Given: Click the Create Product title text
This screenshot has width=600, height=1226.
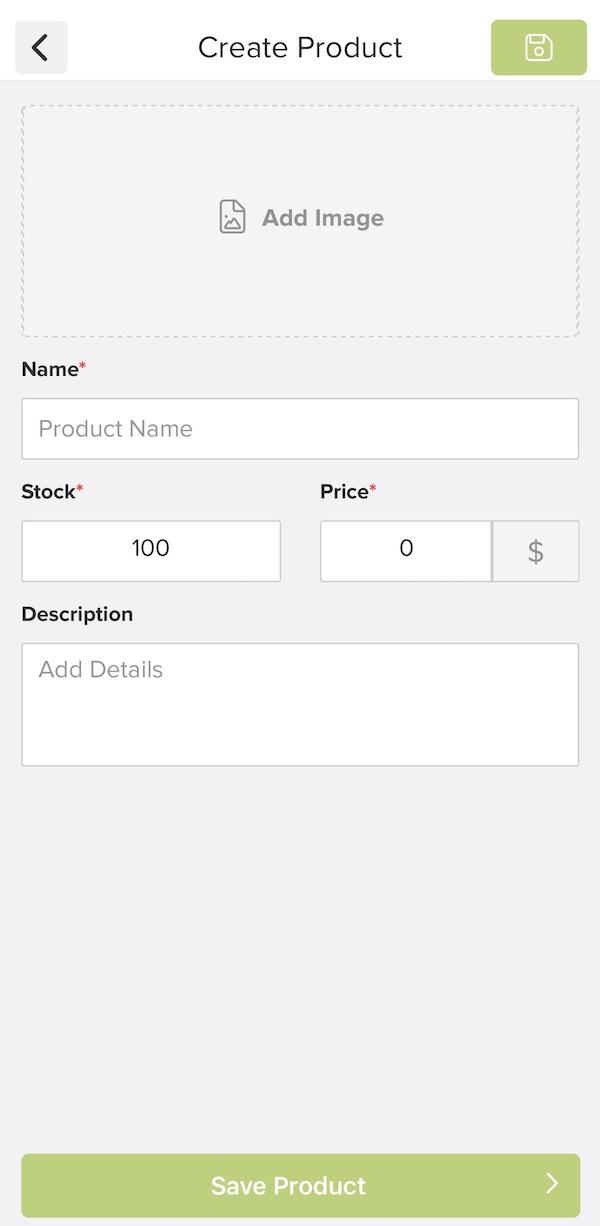Looking at the screenshot, I should click(300, 46).
